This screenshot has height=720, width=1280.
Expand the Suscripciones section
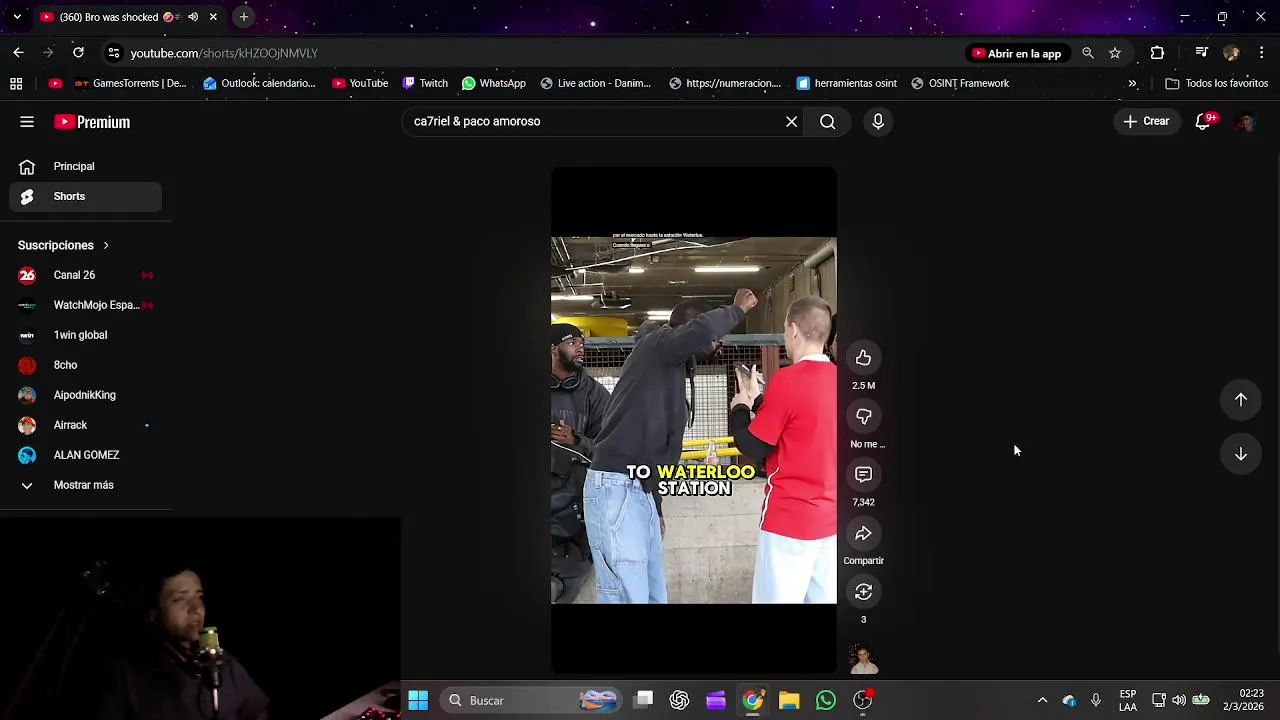63,245
